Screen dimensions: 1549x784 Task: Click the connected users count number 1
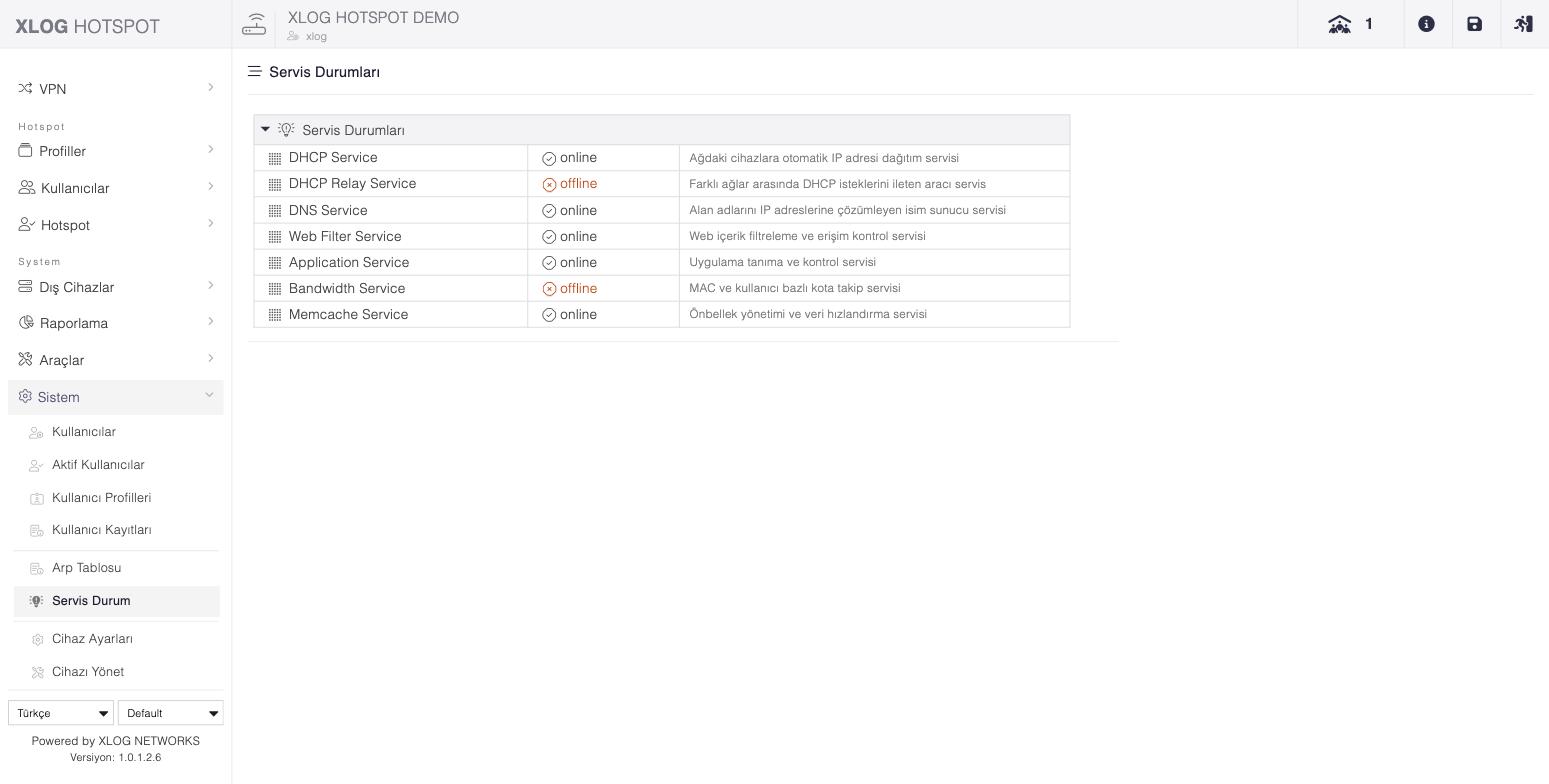pos(1369,24)
